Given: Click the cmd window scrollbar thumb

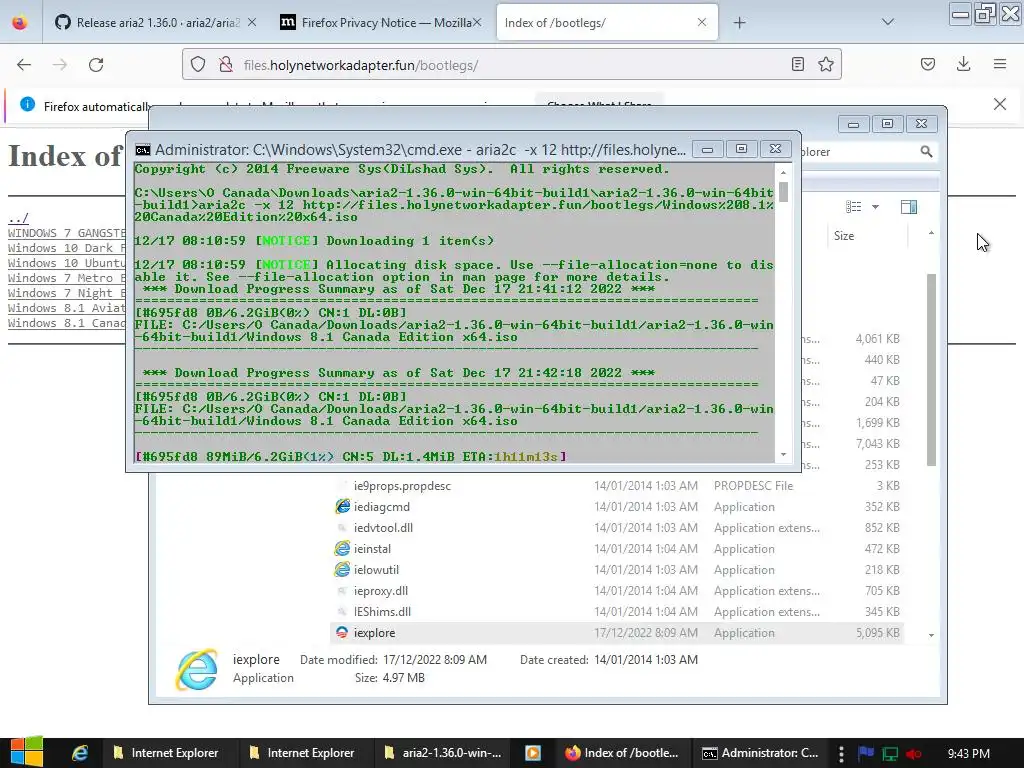Looking at the screenshot, I should point(783,192).
